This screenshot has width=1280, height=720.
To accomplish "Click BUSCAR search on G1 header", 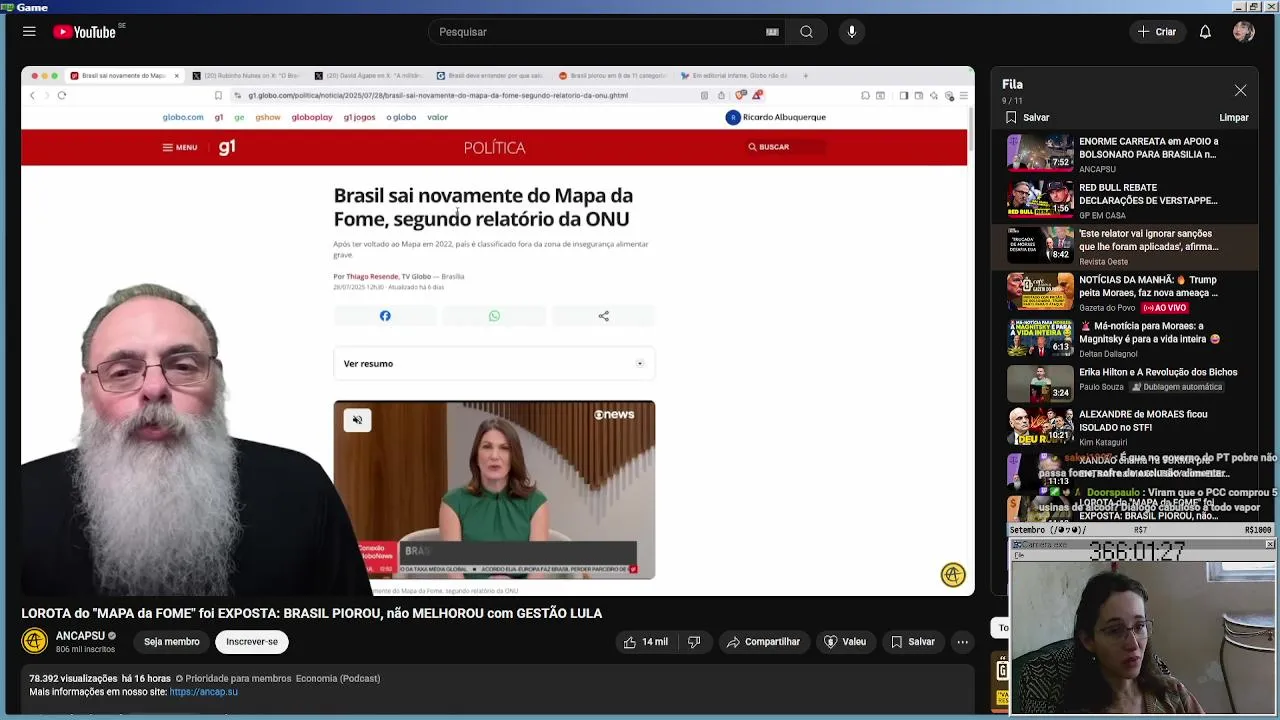I will [x=769, y=147].
